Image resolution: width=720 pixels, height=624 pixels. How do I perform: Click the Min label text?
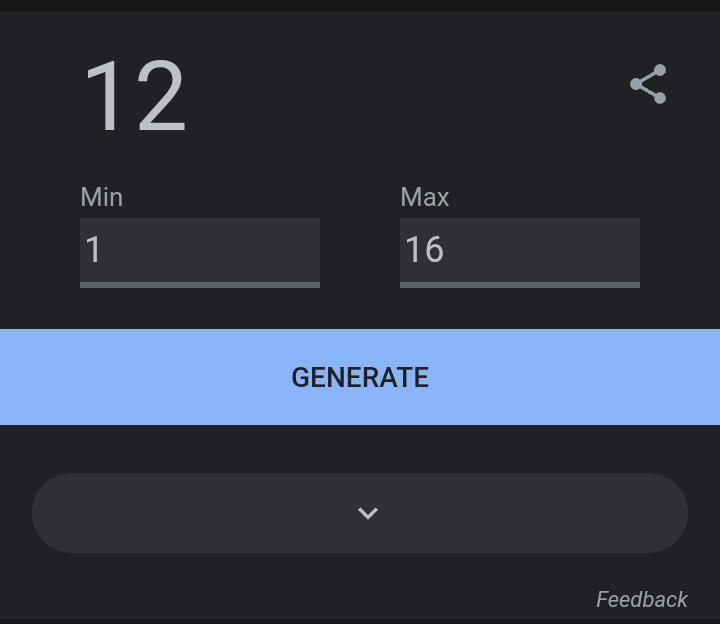(x=101, y=197)
